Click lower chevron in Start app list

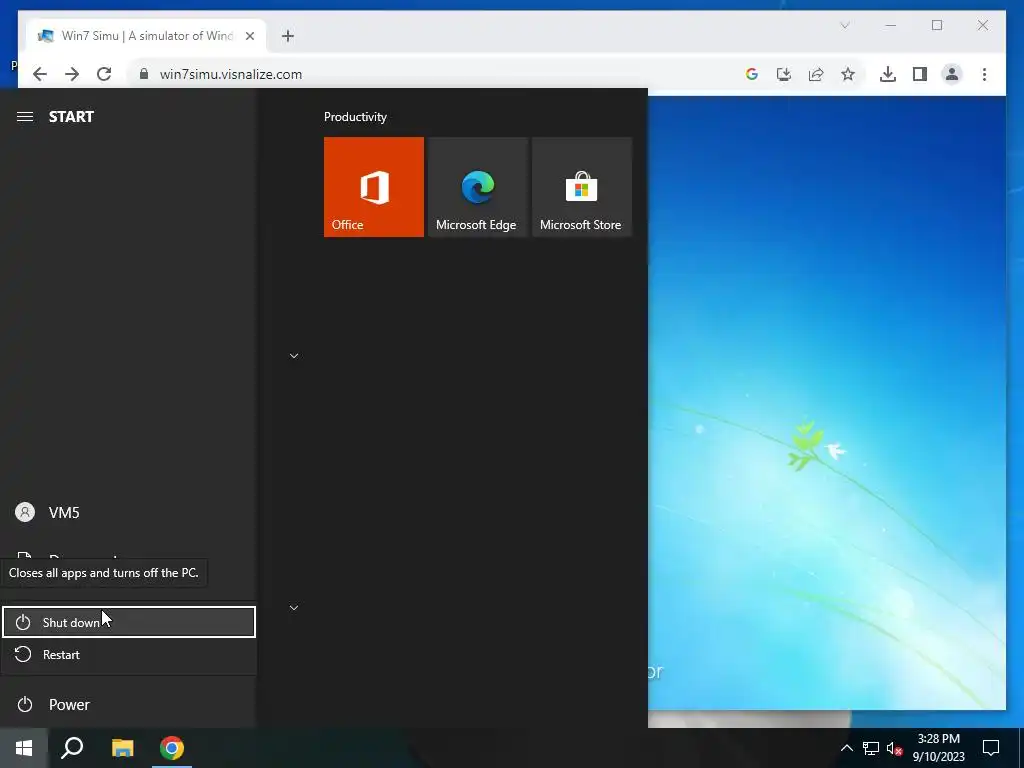(x=294, y=608)
